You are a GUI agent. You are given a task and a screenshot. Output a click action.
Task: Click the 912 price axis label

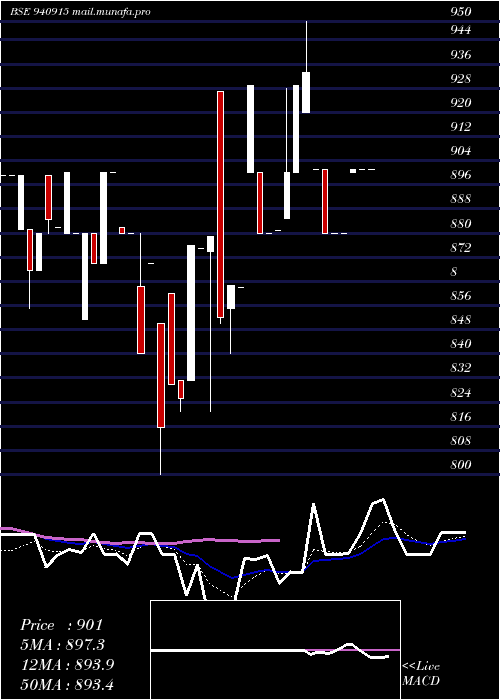[461, 127]
